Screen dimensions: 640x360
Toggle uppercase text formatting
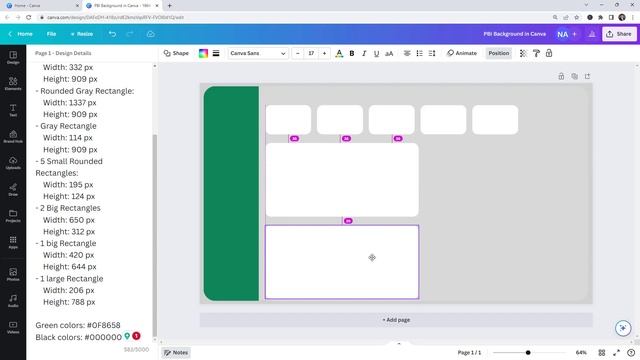pos(389,53)
